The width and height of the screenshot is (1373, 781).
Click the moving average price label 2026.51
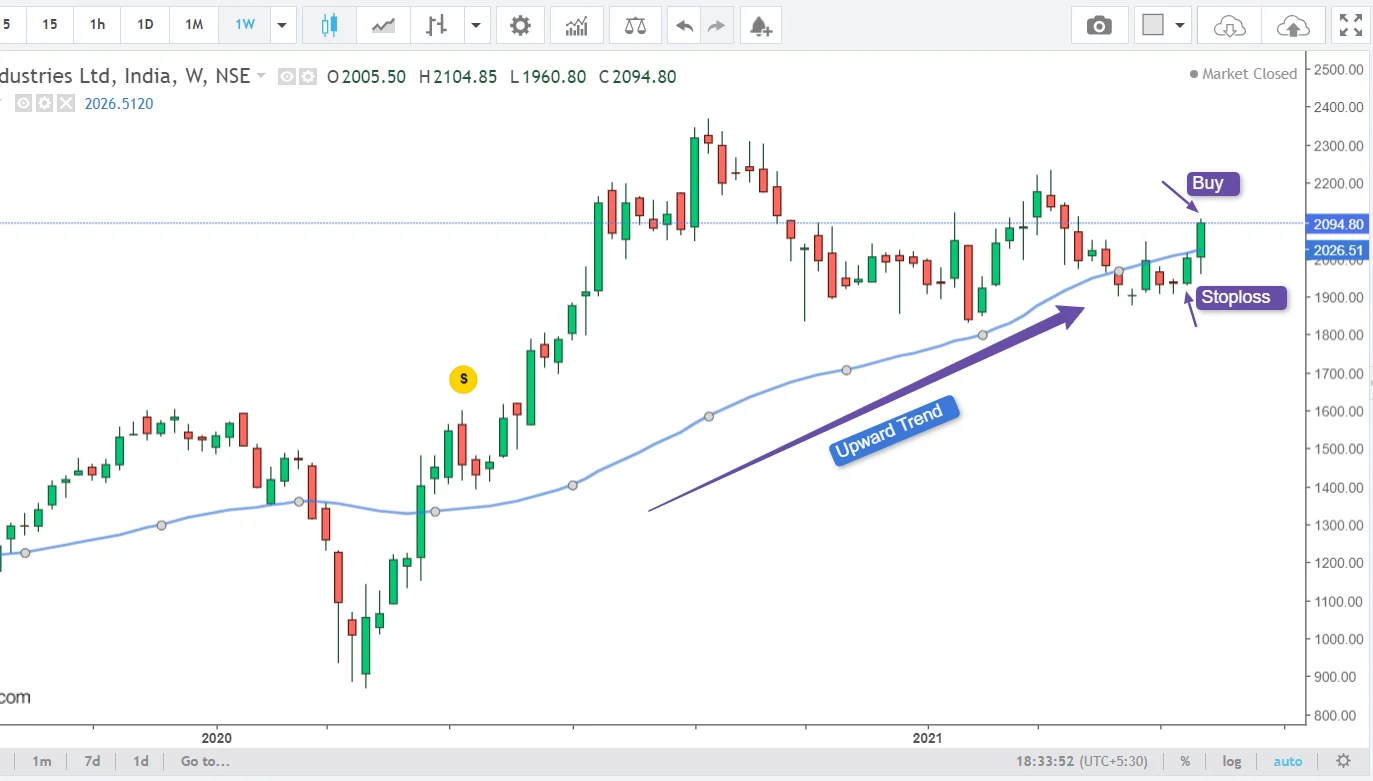click(1338, 251)
